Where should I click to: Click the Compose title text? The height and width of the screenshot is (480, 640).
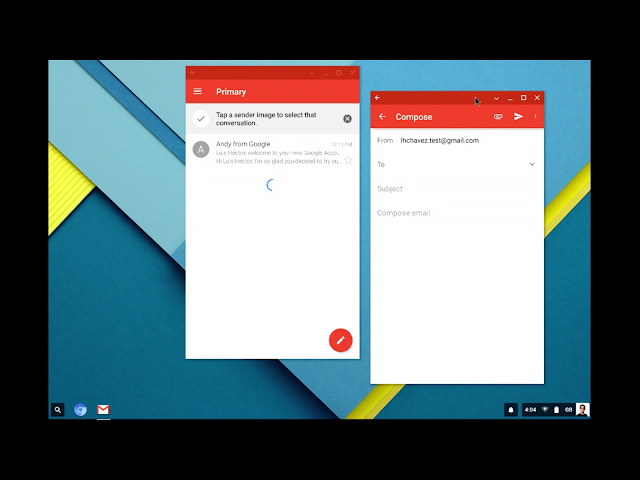pos(413,117)
